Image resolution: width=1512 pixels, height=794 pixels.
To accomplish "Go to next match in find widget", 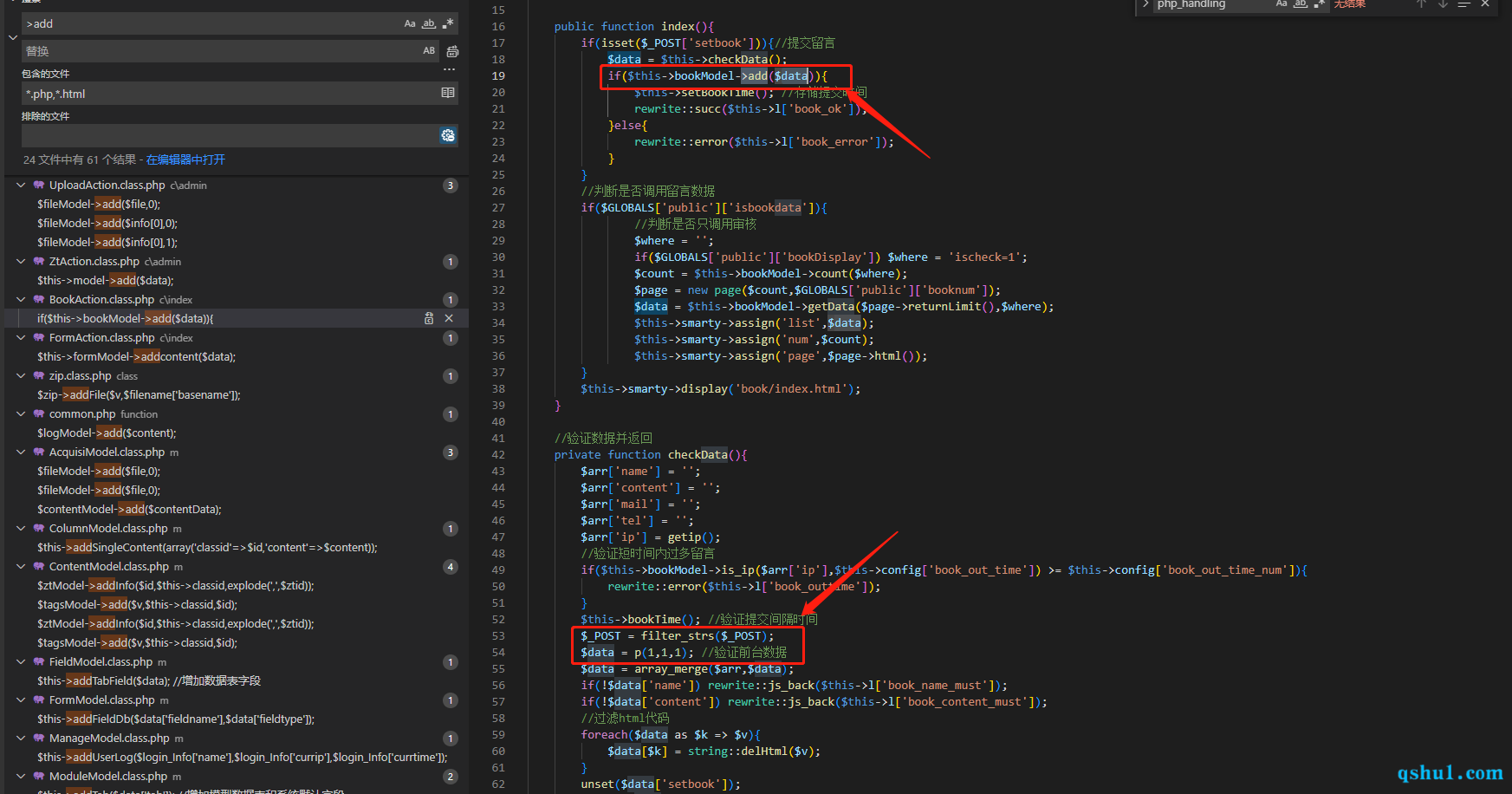I will 1443,4.
